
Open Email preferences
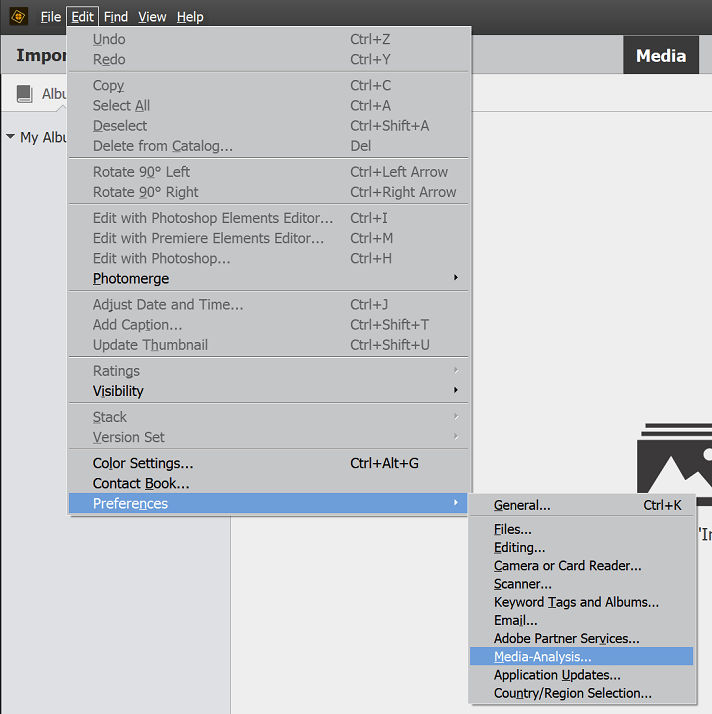pos(581,620)
